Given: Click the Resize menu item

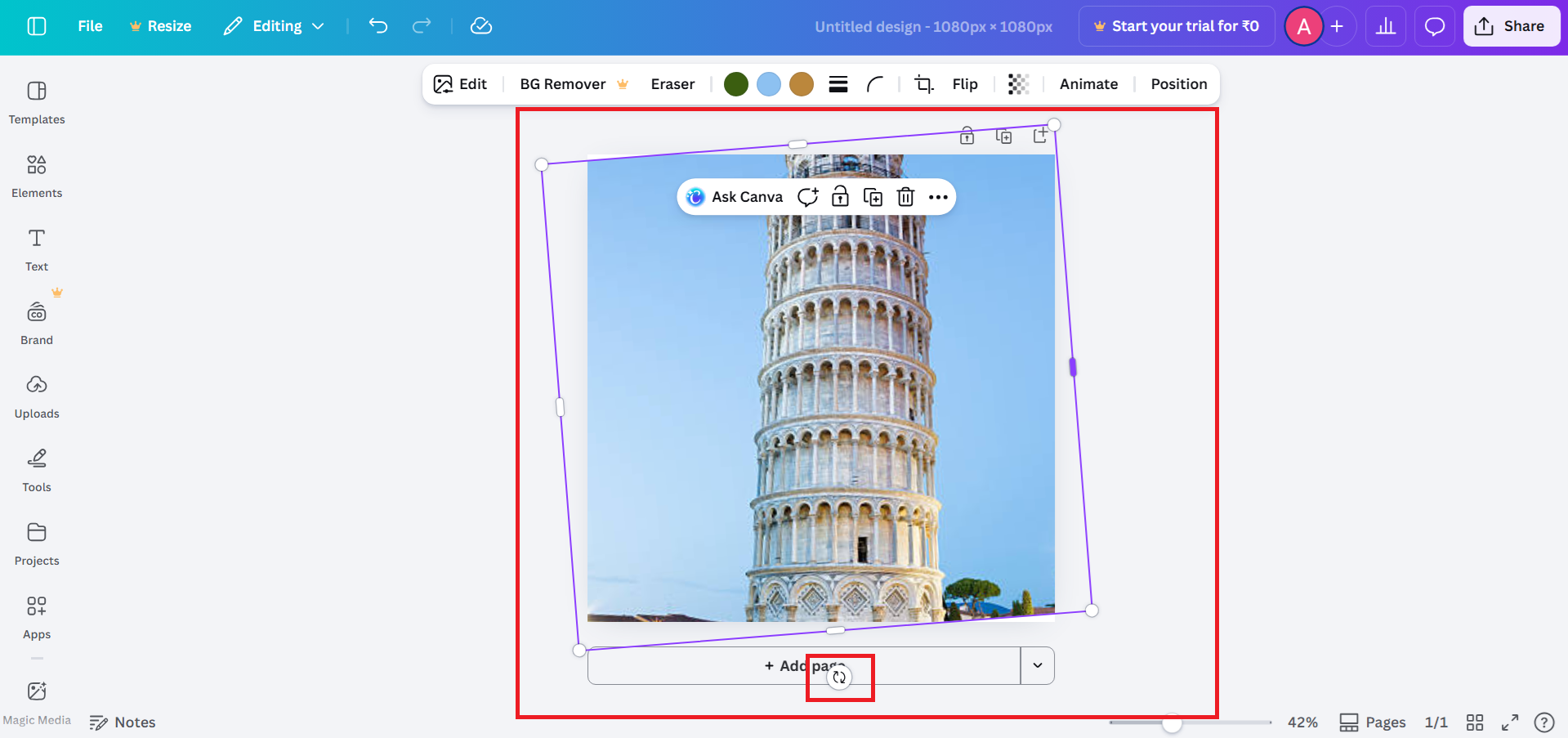Looking at the screenshot, I should [160, 25].
